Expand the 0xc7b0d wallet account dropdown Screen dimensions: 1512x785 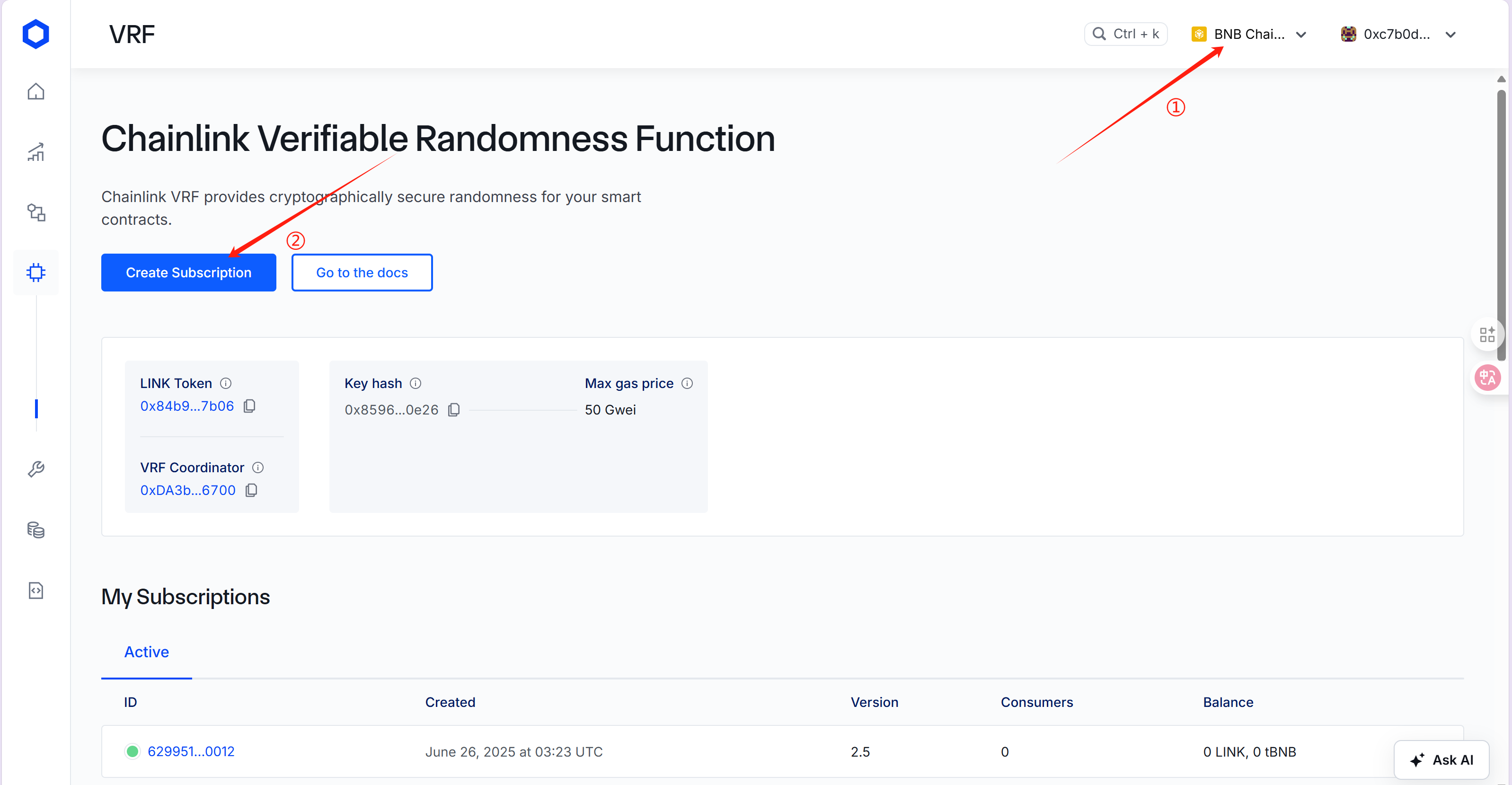1398,34
